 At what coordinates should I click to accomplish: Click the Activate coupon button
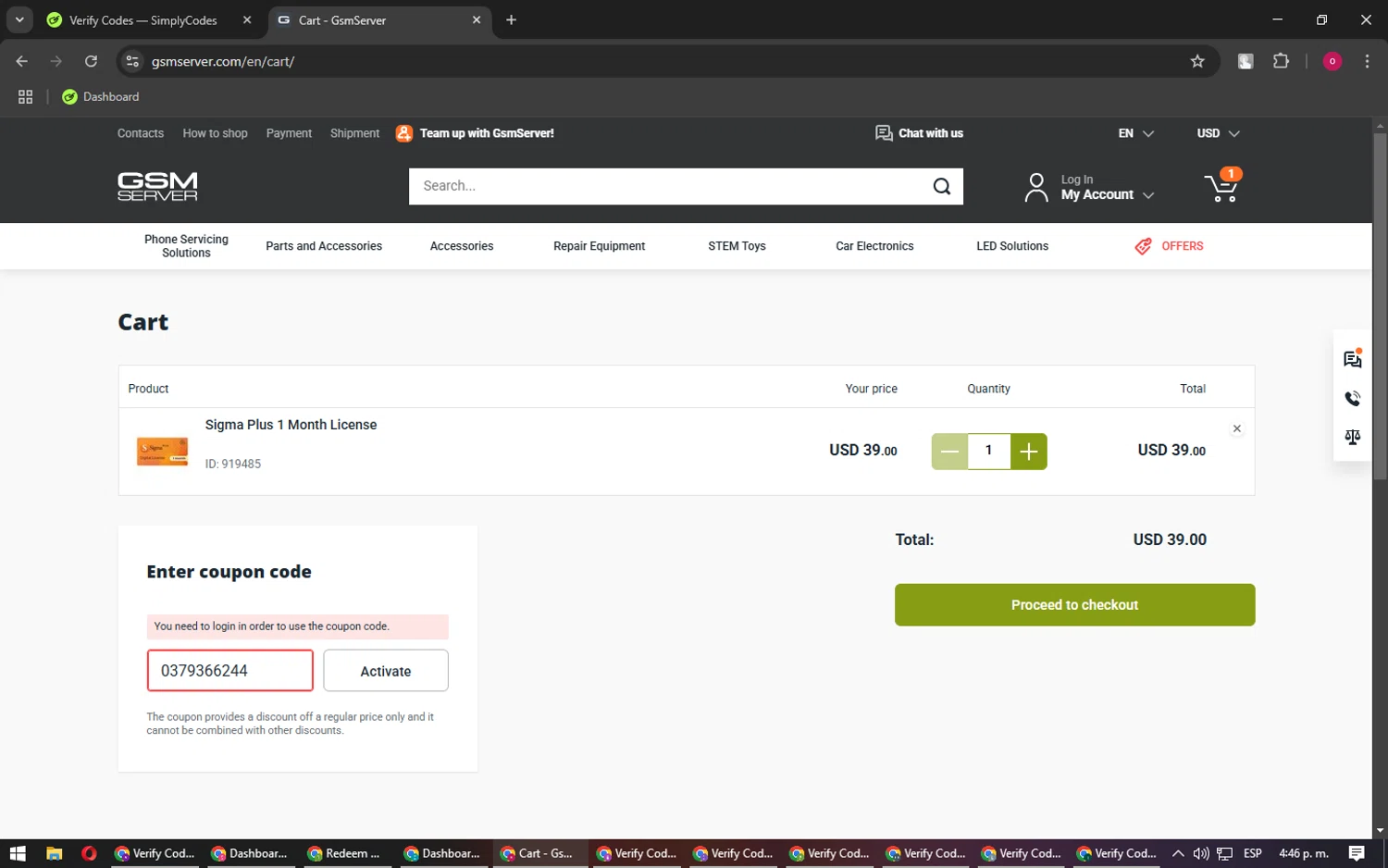tap(385, 671)
